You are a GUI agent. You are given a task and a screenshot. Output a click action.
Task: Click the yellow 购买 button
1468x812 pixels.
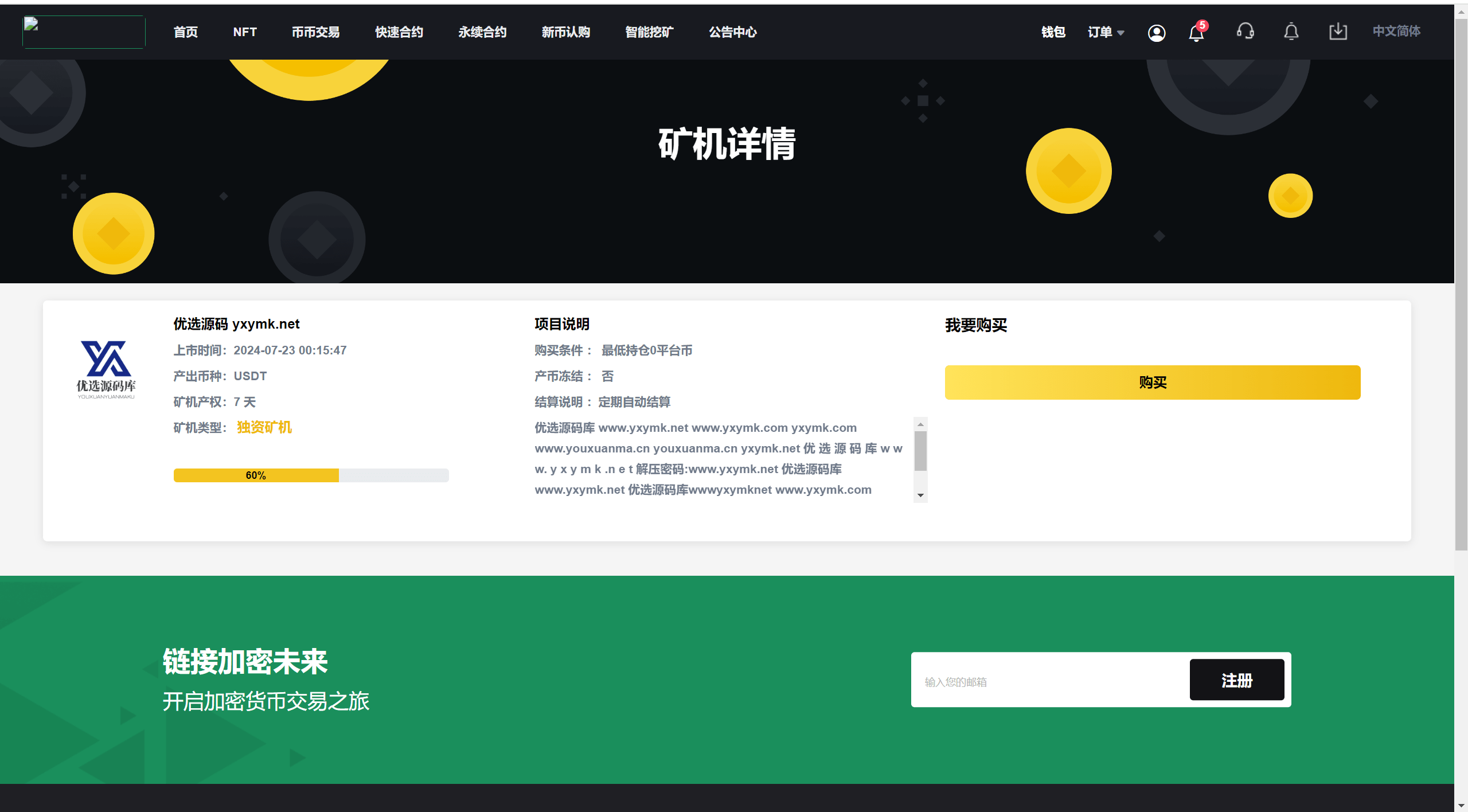(x=1153, y=382)
